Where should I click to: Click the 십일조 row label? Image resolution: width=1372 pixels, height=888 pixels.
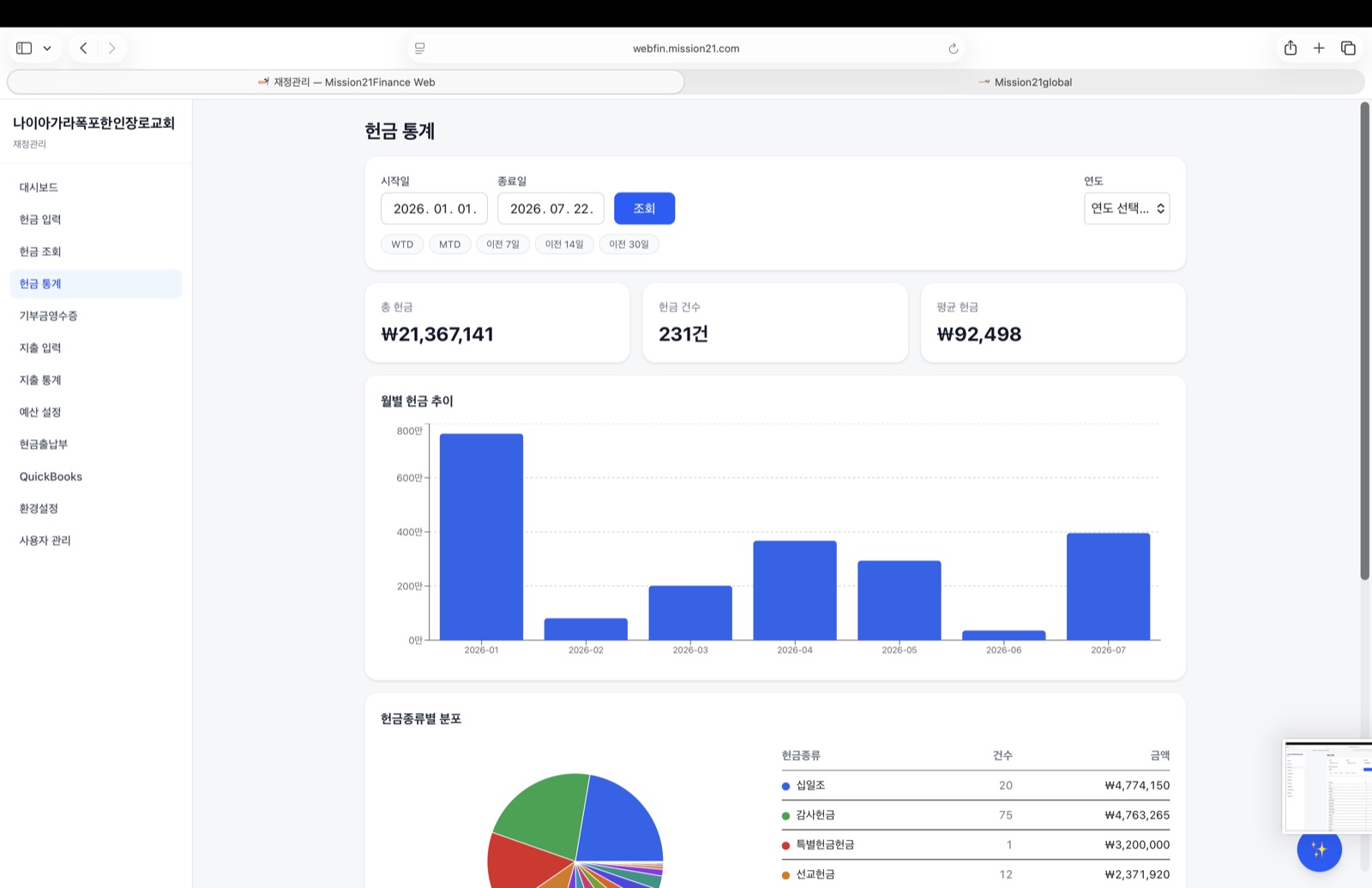pos(810,785)
